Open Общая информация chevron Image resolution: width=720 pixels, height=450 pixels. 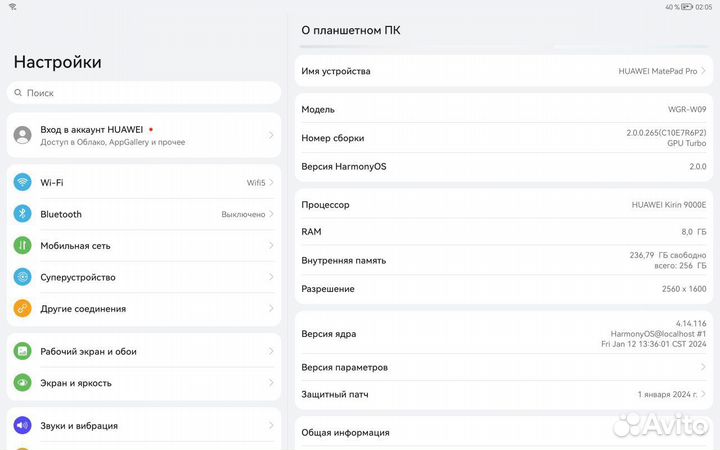(704, 433)
